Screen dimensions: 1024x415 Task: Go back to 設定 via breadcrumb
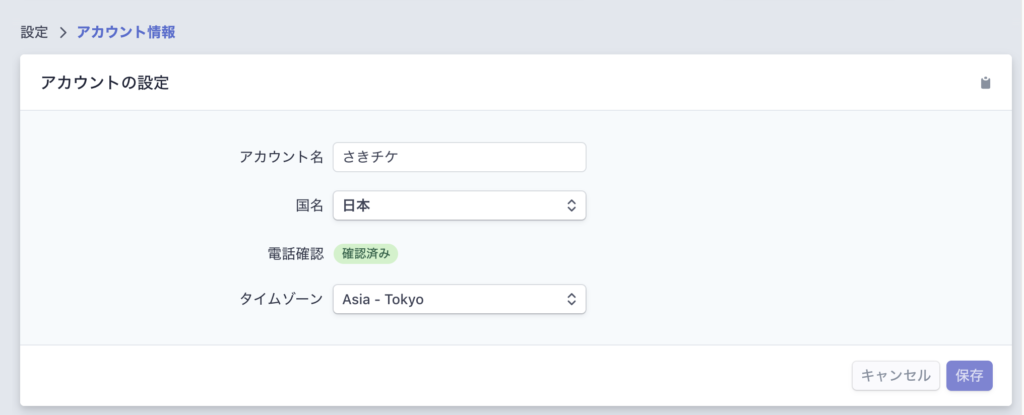(35, 33)
